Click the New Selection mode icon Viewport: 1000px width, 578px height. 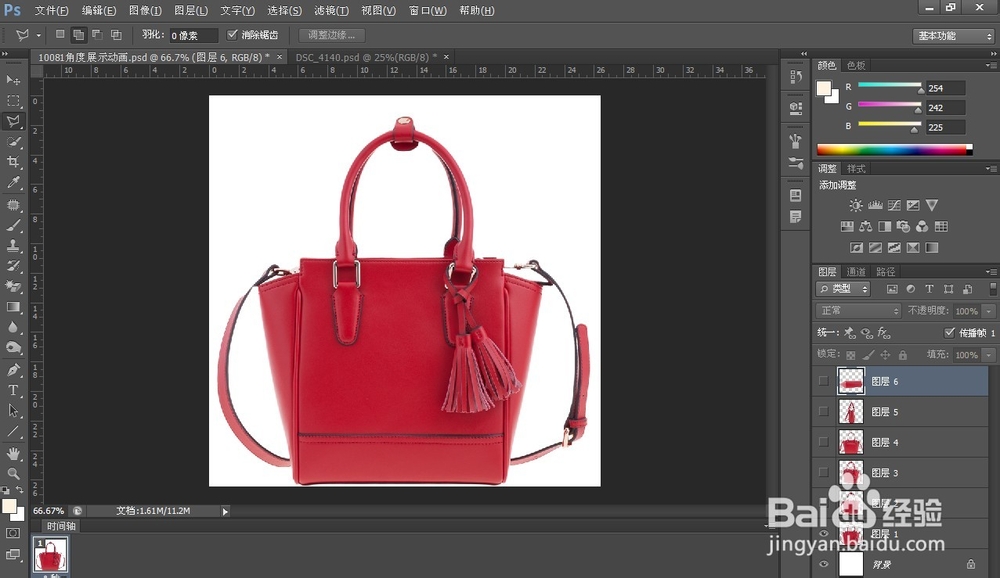coord(60,34)
